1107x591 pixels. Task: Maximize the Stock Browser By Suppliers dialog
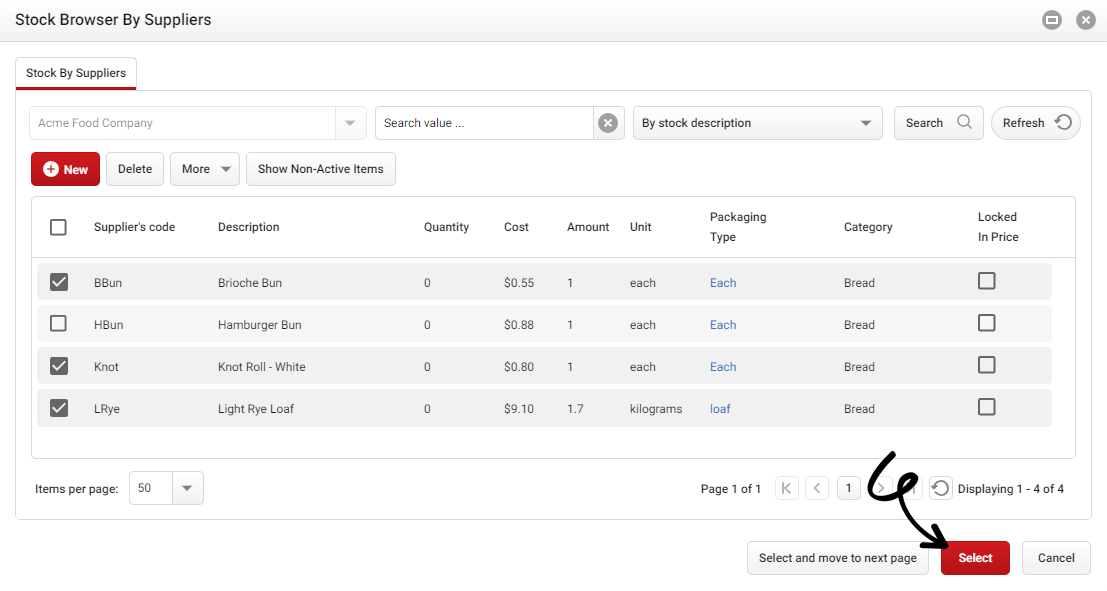(x=1052, y=20)
